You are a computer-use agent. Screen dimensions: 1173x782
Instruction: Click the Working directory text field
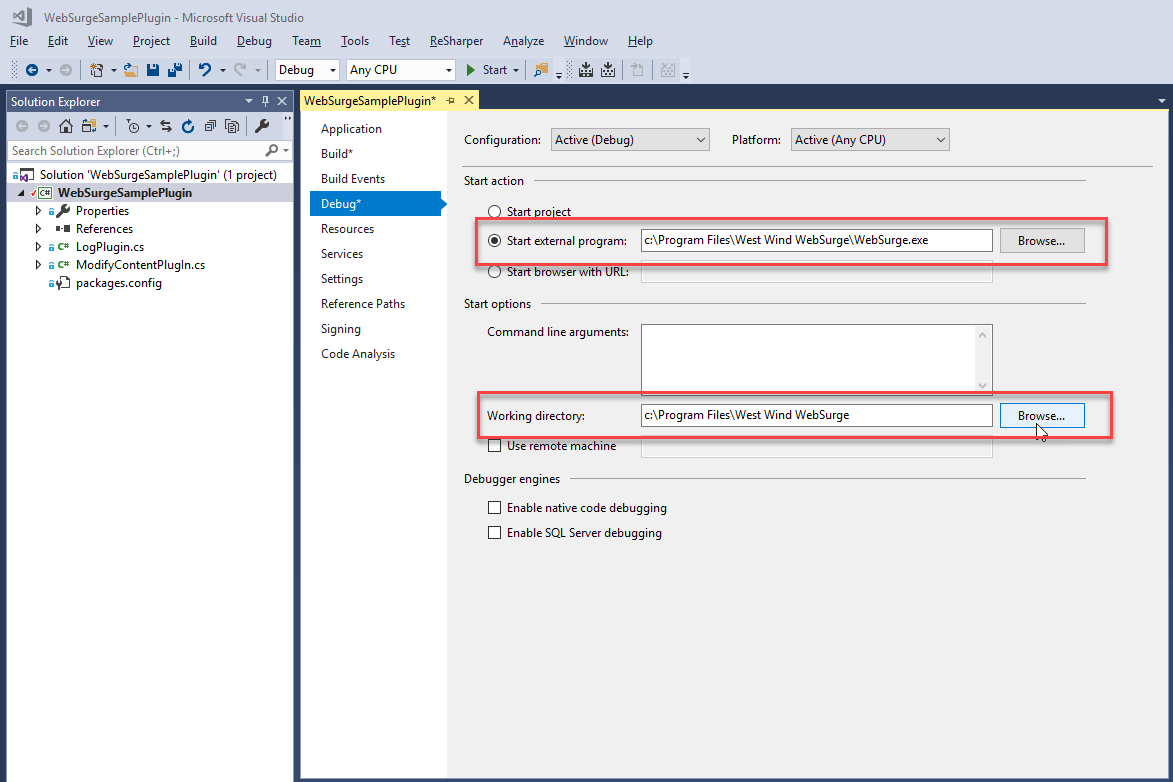point(816,415)
